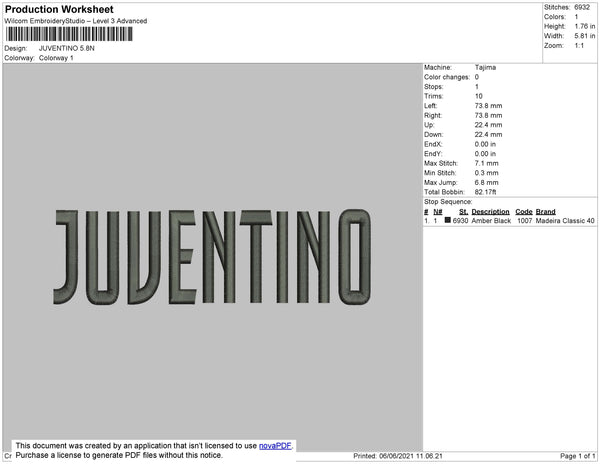Click the Description column header
The width and height of the screenshot is (600, 464).
(x=491, y=212)
